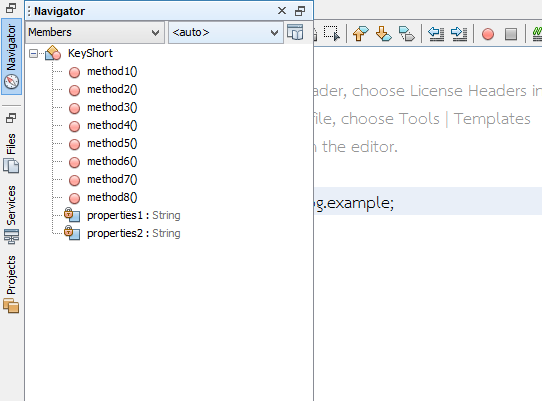Viewport: 542px width, 401px height.
Task: Click the red start macro recording button
Action: point(488,34)
